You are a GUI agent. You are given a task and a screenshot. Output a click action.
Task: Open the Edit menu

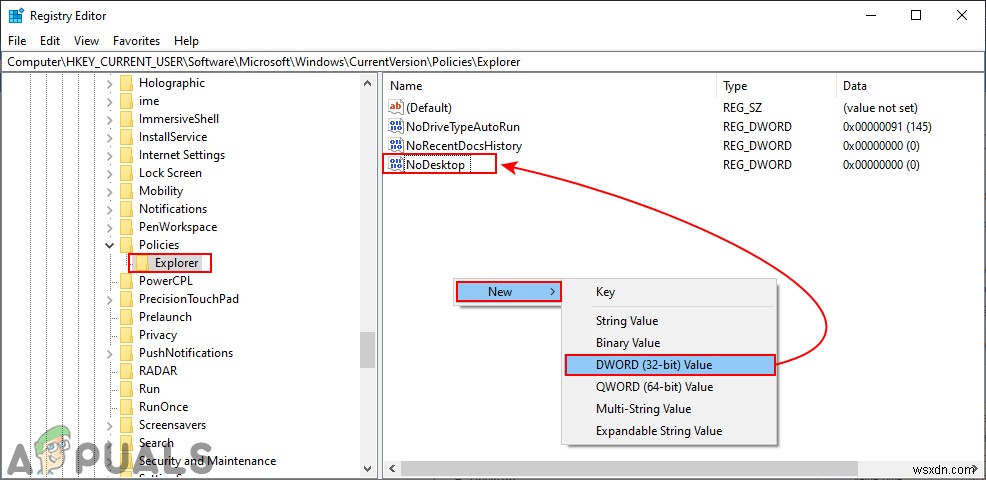(x=50, y=41)
